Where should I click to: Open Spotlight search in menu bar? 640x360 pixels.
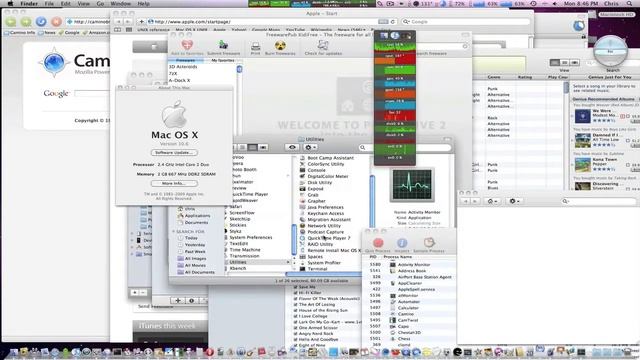629,4
